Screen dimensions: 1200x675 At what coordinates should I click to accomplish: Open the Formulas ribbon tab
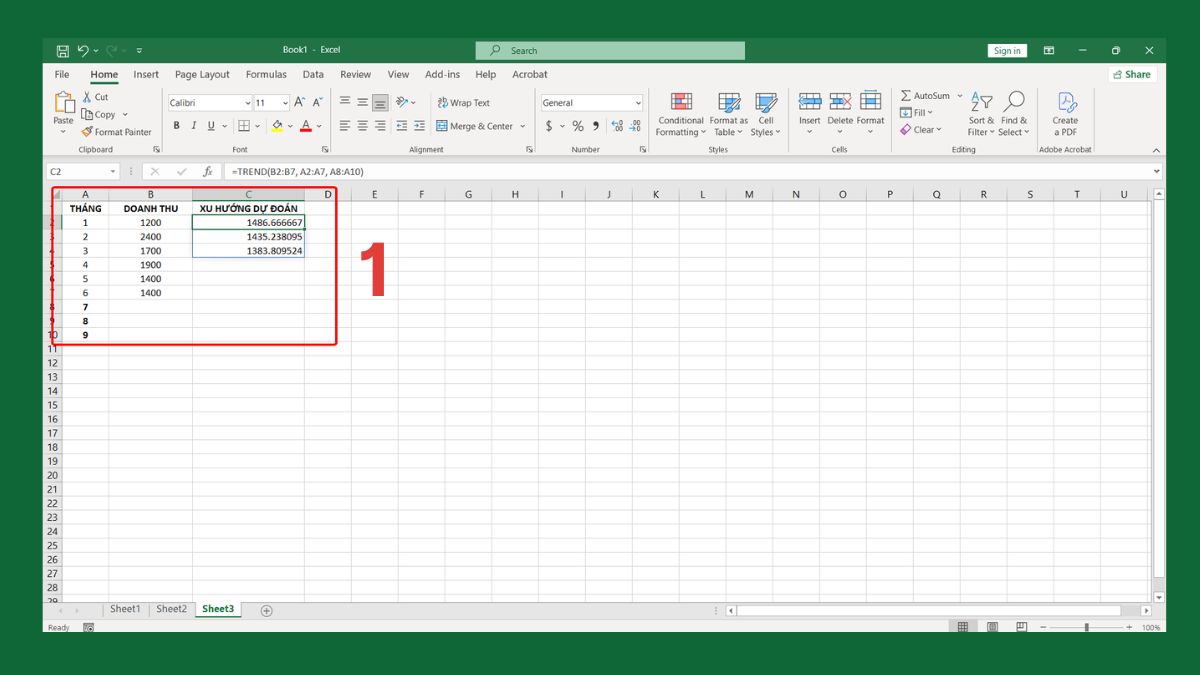(x=266, y=74)
